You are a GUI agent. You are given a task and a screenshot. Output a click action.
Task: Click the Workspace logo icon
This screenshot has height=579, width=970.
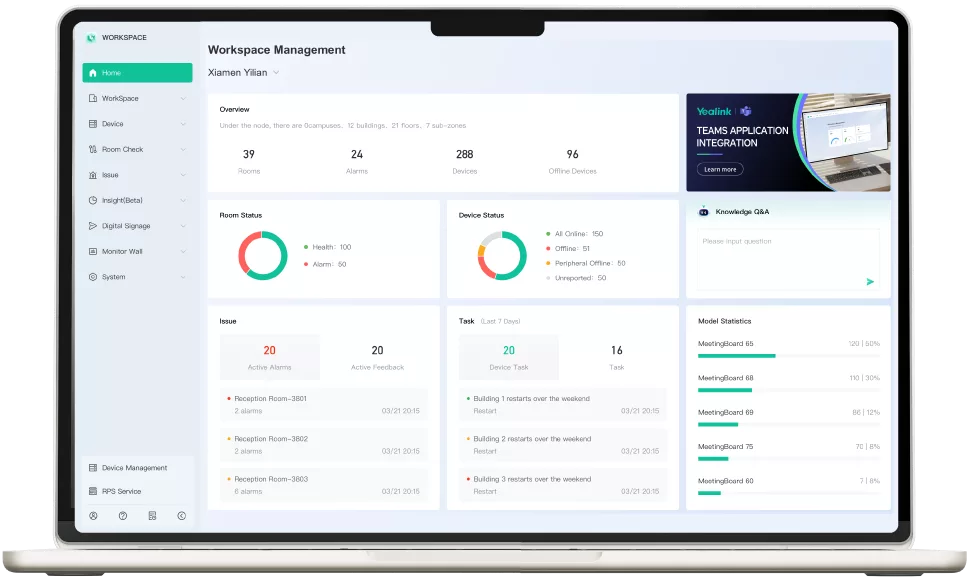pos(91,38)
